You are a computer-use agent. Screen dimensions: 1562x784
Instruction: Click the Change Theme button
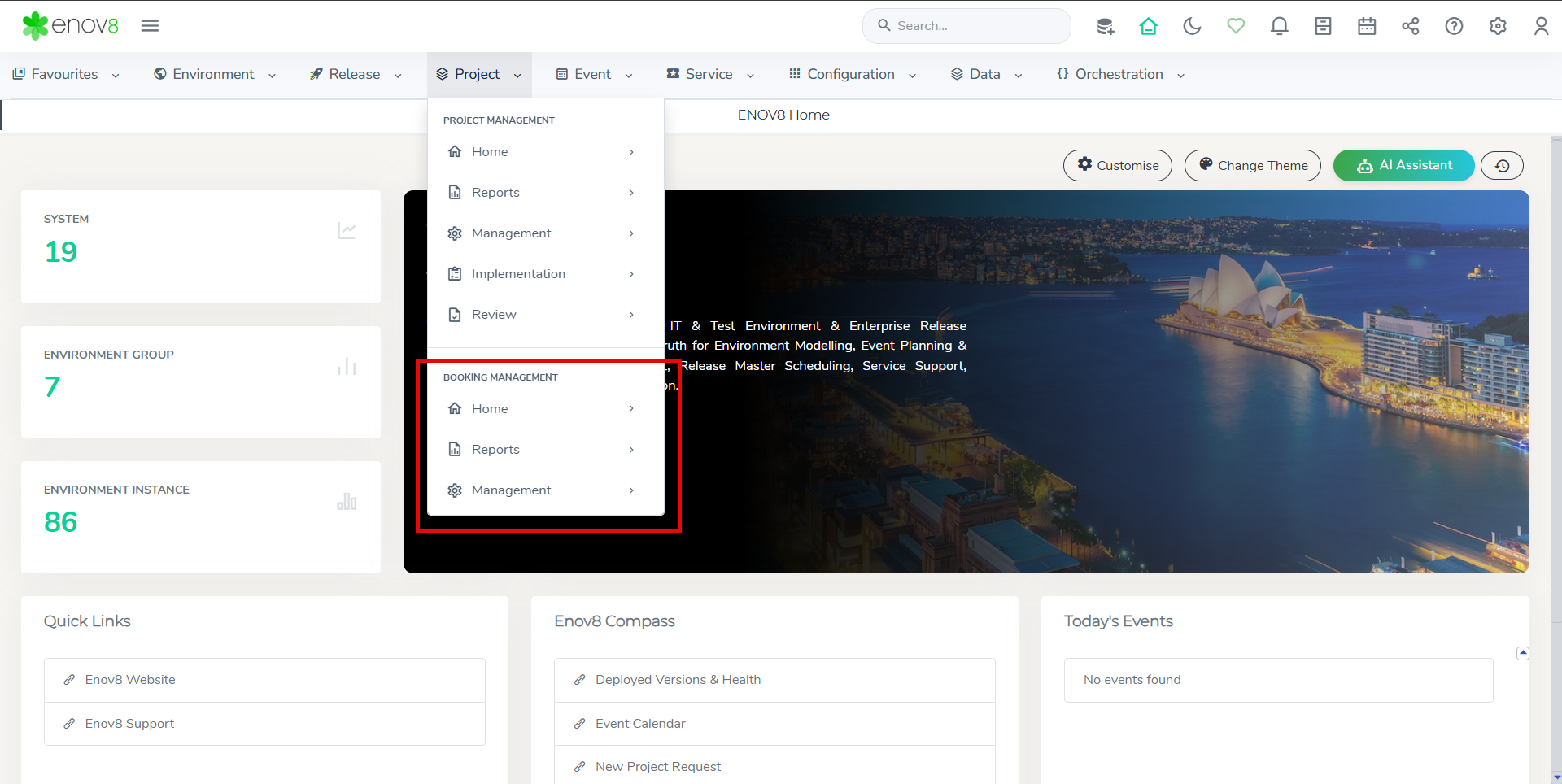[x=1252, y=165]
